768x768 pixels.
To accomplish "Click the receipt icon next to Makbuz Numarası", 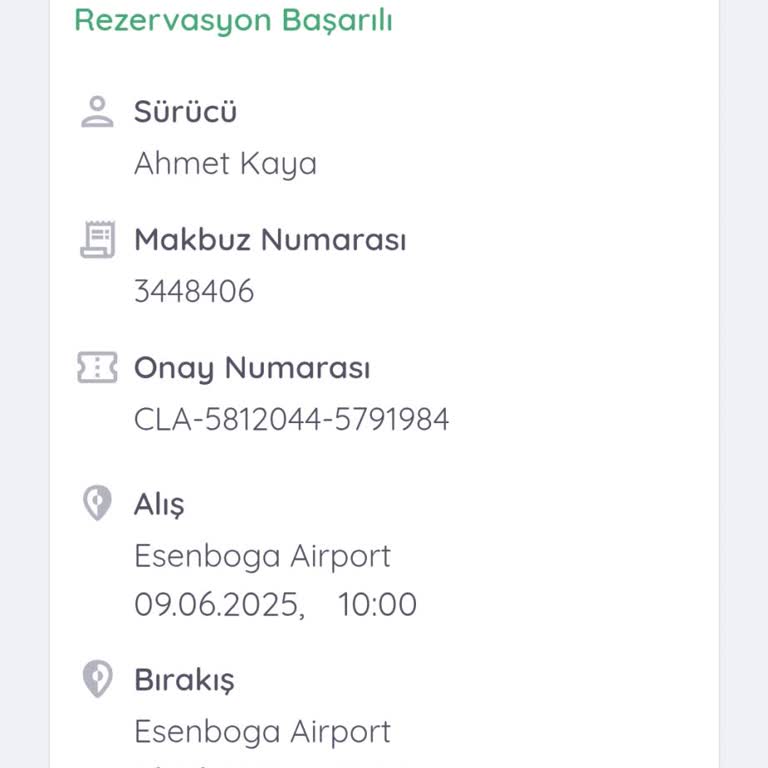I will point(97,240).
